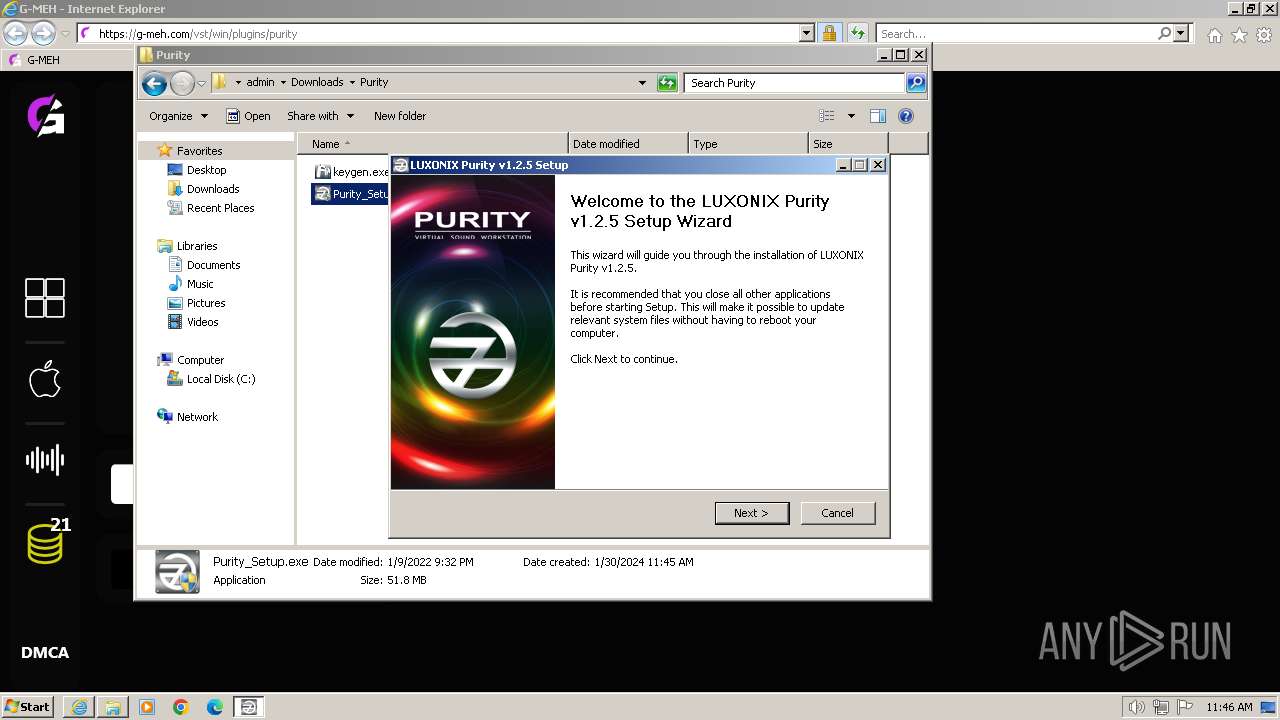Sort by Name column header

[x=432, y=144]
